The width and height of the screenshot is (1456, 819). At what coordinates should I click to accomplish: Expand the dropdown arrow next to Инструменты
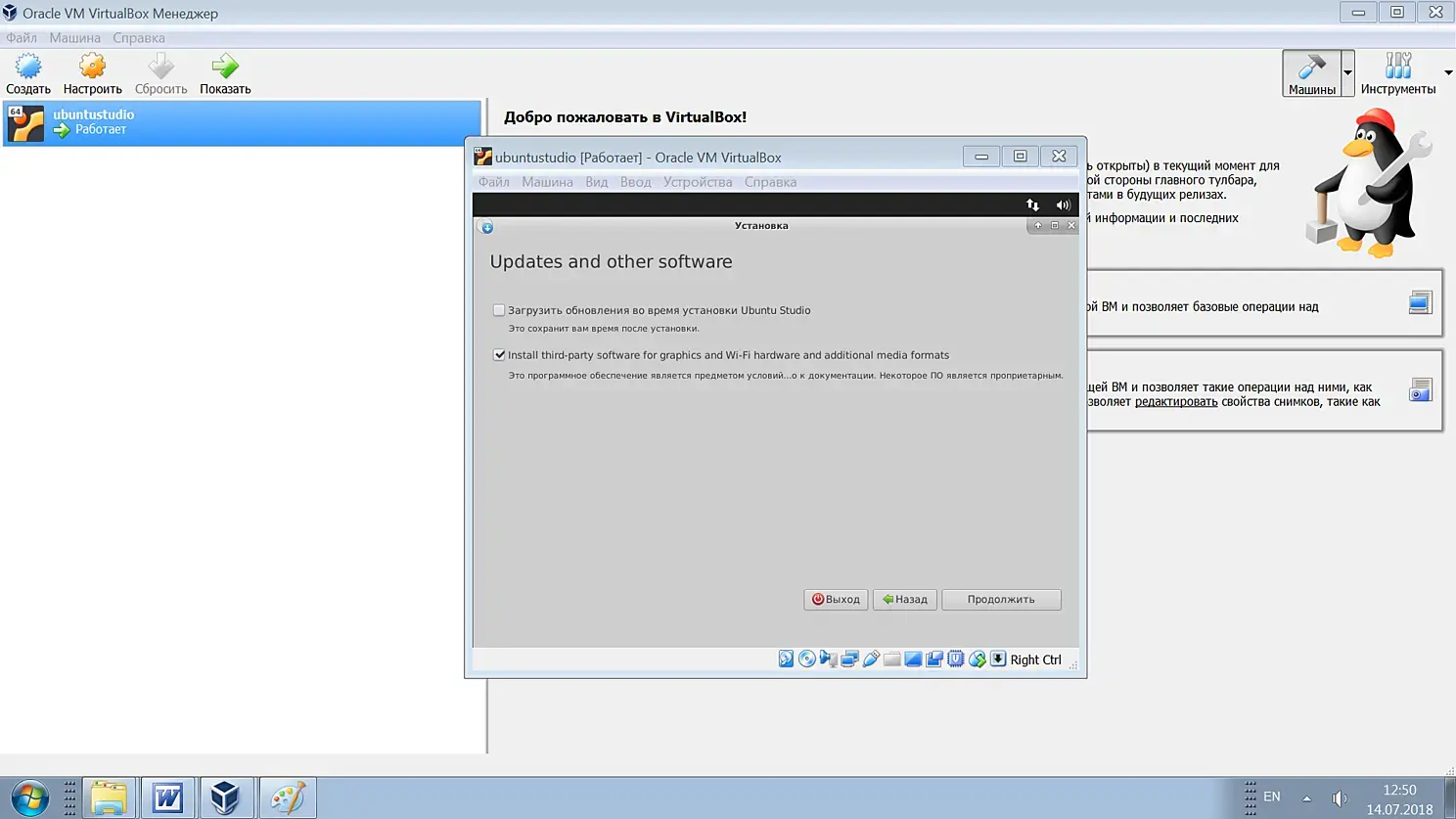pyautogui.click(x=1448, y=73)
